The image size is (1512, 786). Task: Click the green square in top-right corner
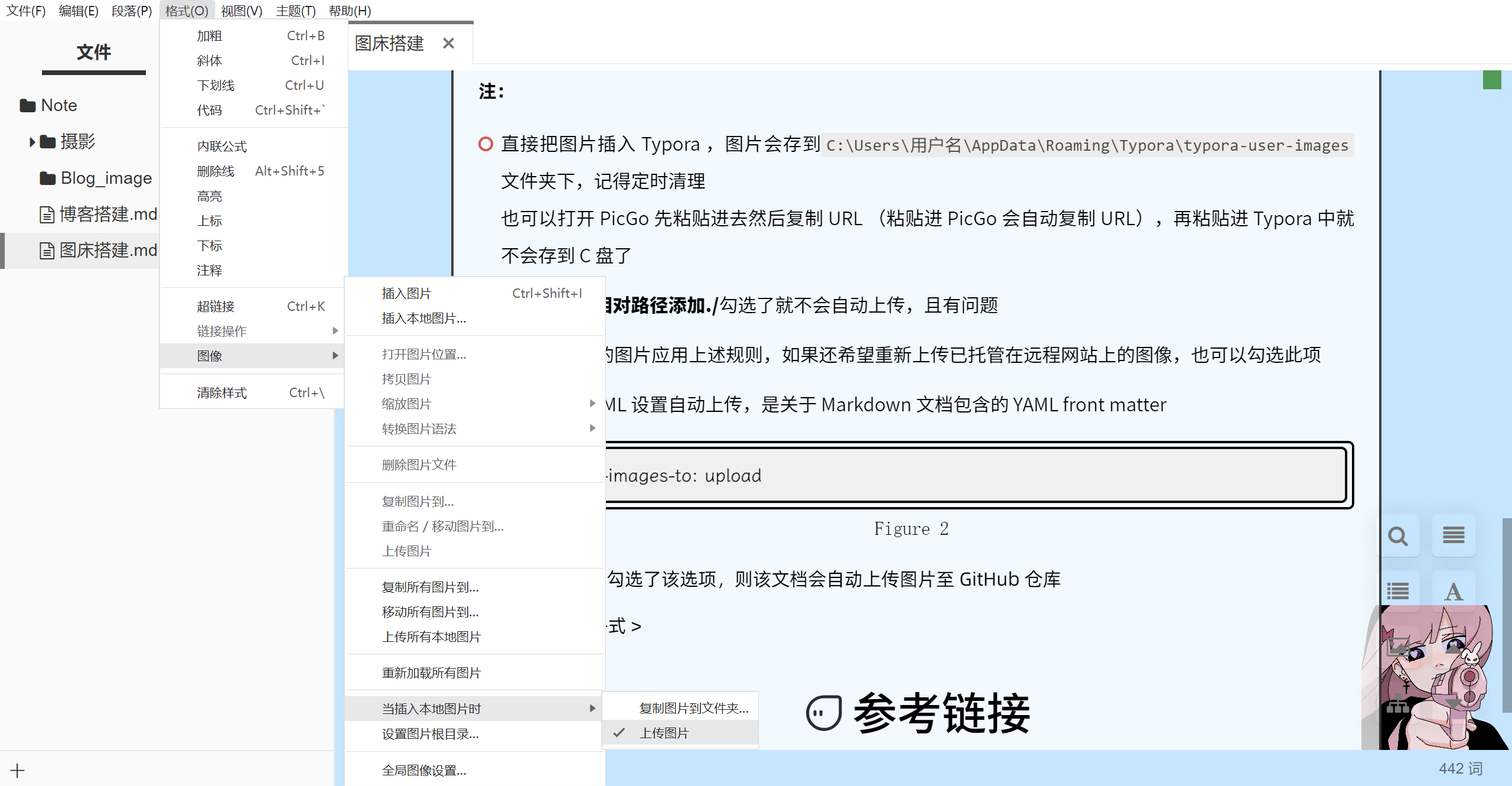(x=1492, y=80)
